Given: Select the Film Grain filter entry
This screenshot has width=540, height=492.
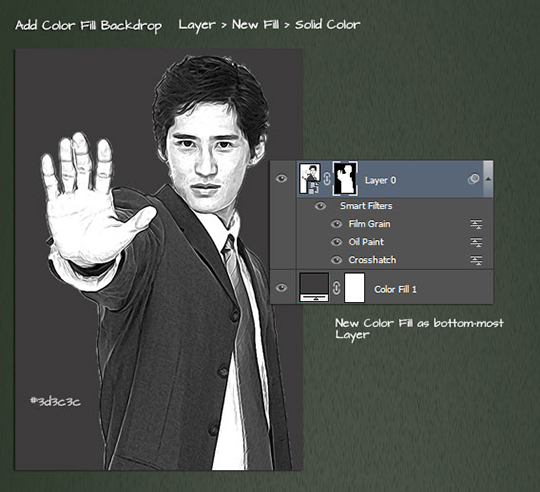Looking at the screenshot, I should tap(369, 224).
